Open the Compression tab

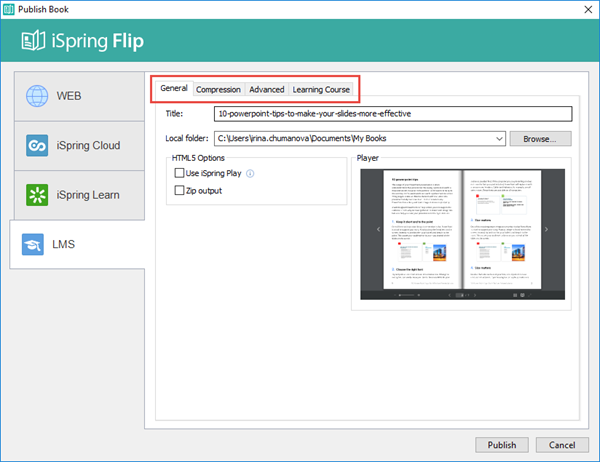click(x=218, y=89)
